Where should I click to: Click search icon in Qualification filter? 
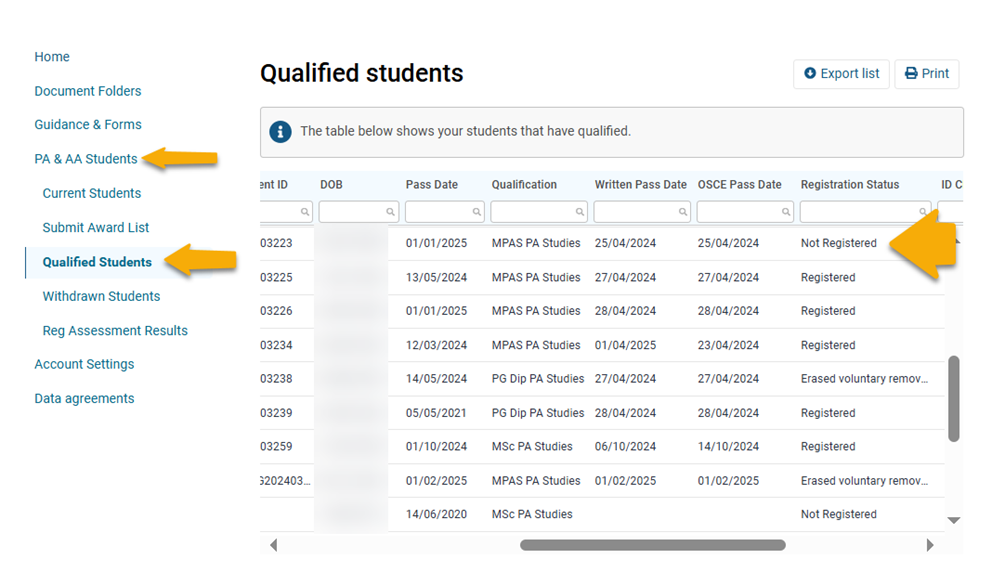(580, 212)
